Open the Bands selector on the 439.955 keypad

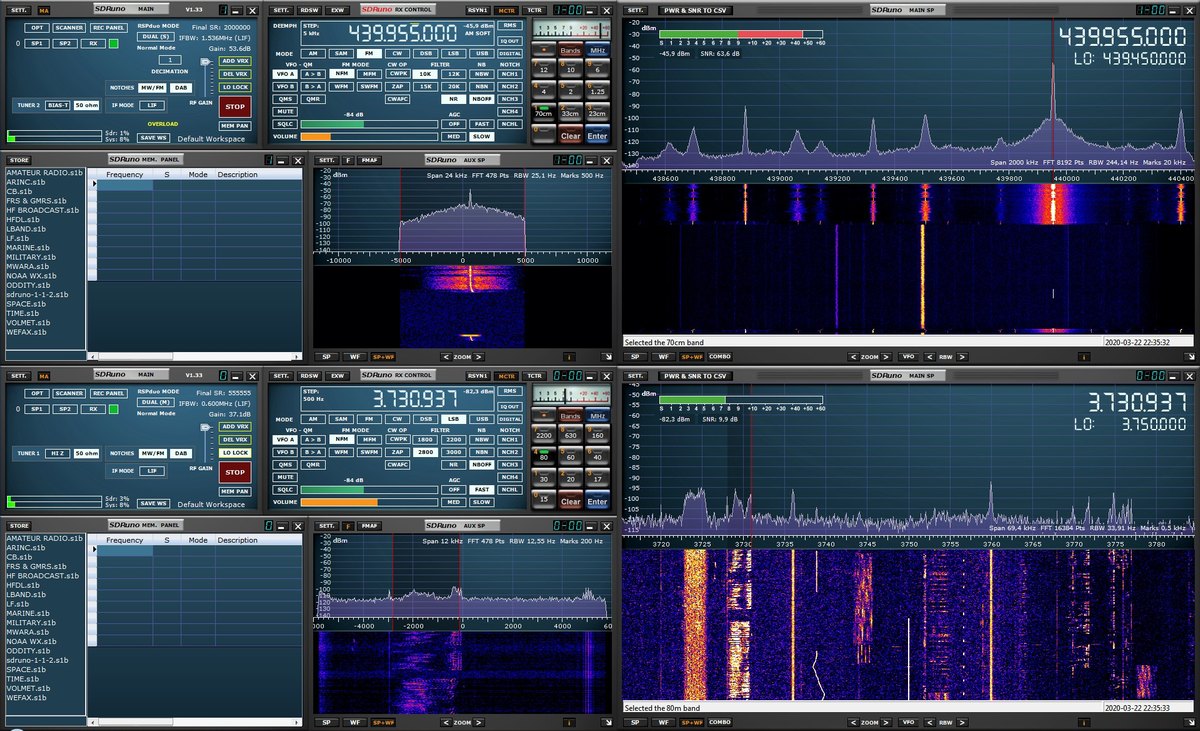[570, 50]
